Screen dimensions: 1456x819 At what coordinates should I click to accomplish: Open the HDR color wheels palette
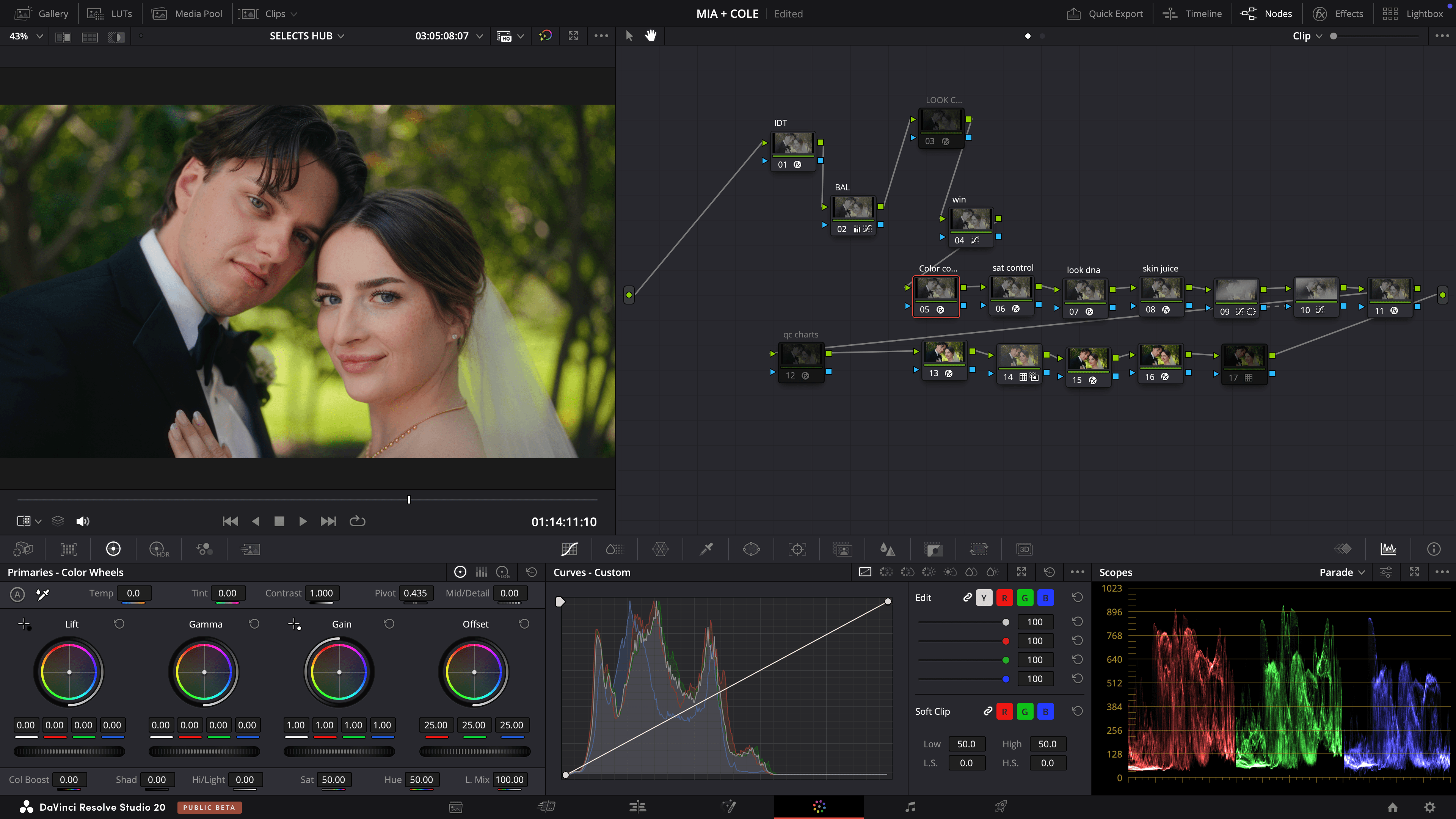pos(159,549)
